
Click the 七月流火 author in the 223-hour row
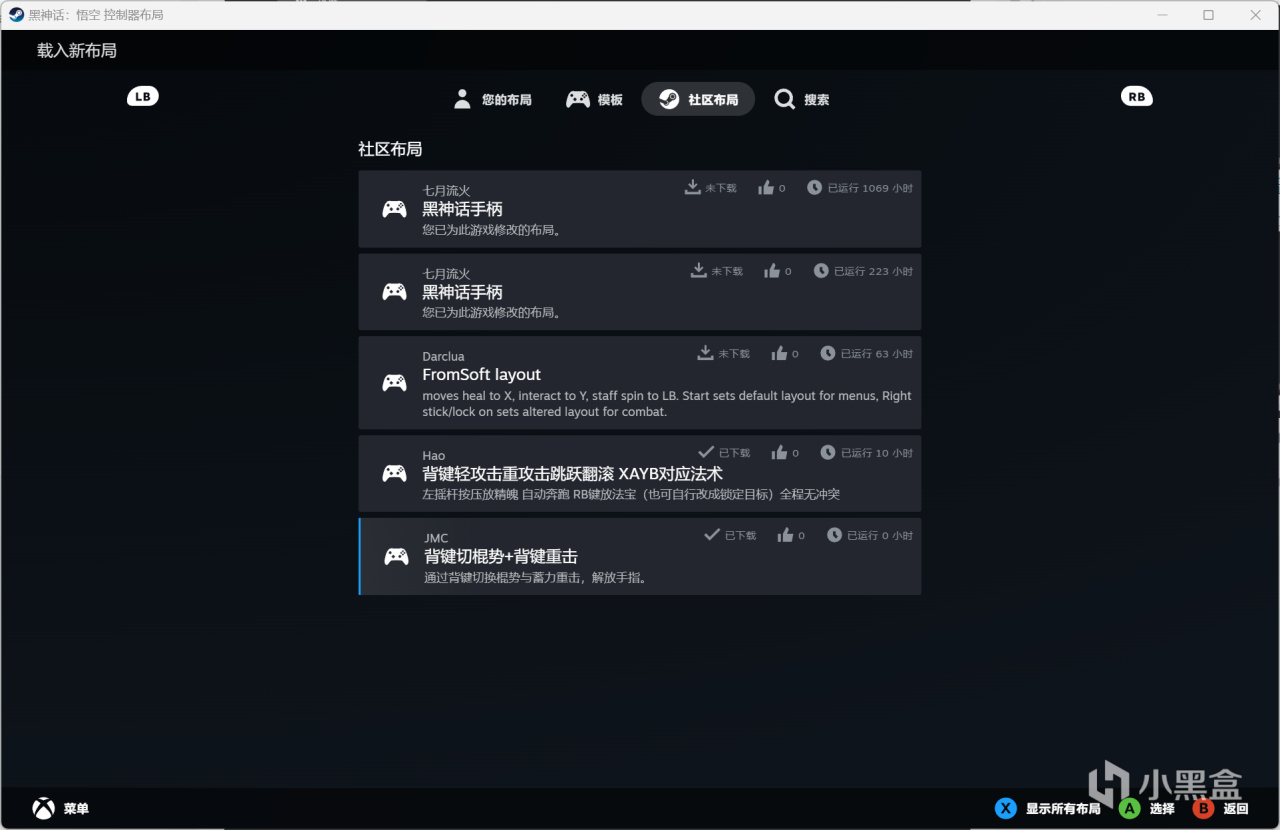(x=446, y=273)
